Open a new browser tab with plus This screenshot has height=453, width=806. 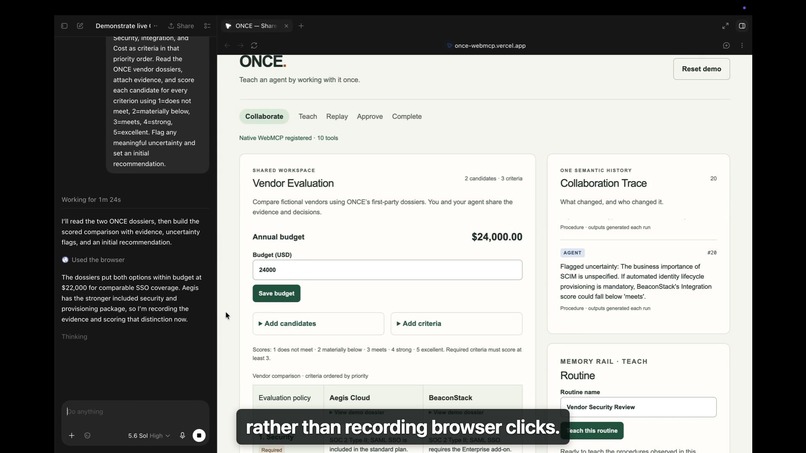[x=301, y=26]
